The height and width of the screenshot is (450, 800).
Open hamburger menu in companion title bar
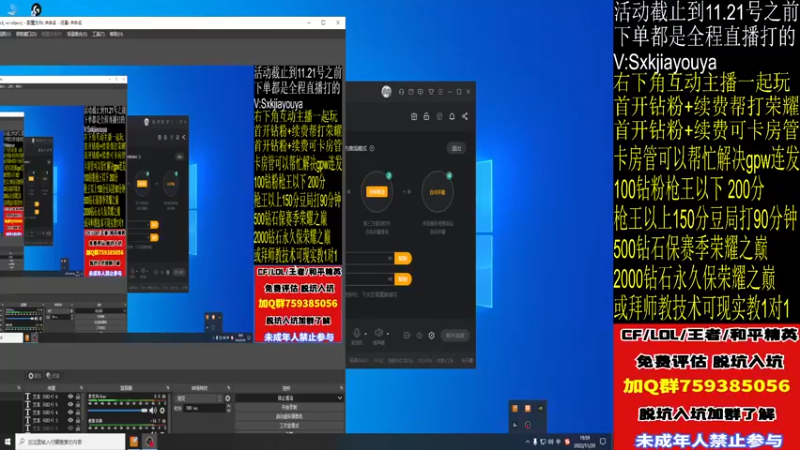coord(440,92)
